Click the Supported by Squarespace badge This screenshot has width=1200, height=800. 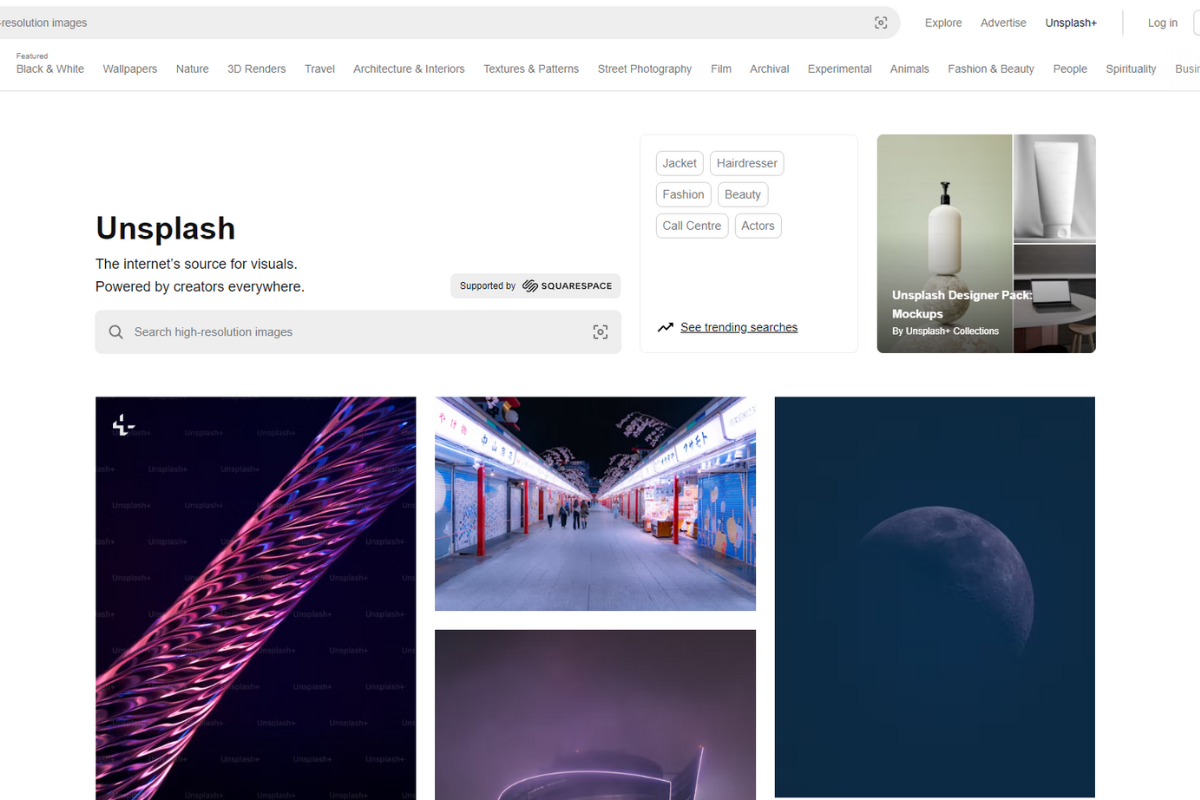(x=535, y=286)
